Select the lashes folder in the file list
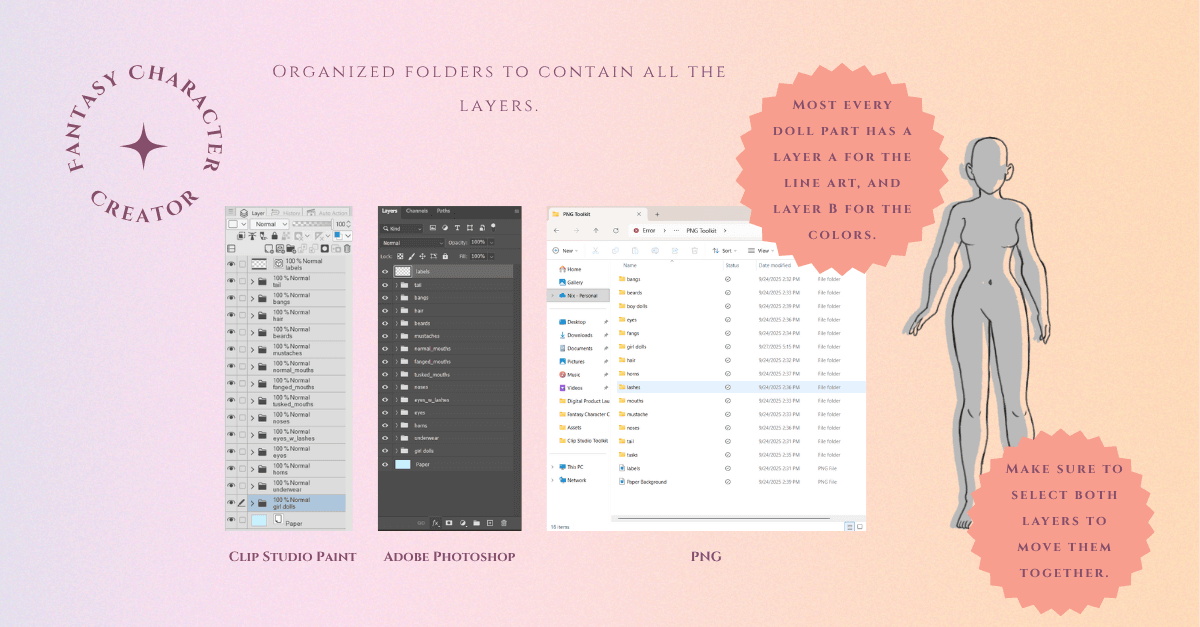 [634, 386]
